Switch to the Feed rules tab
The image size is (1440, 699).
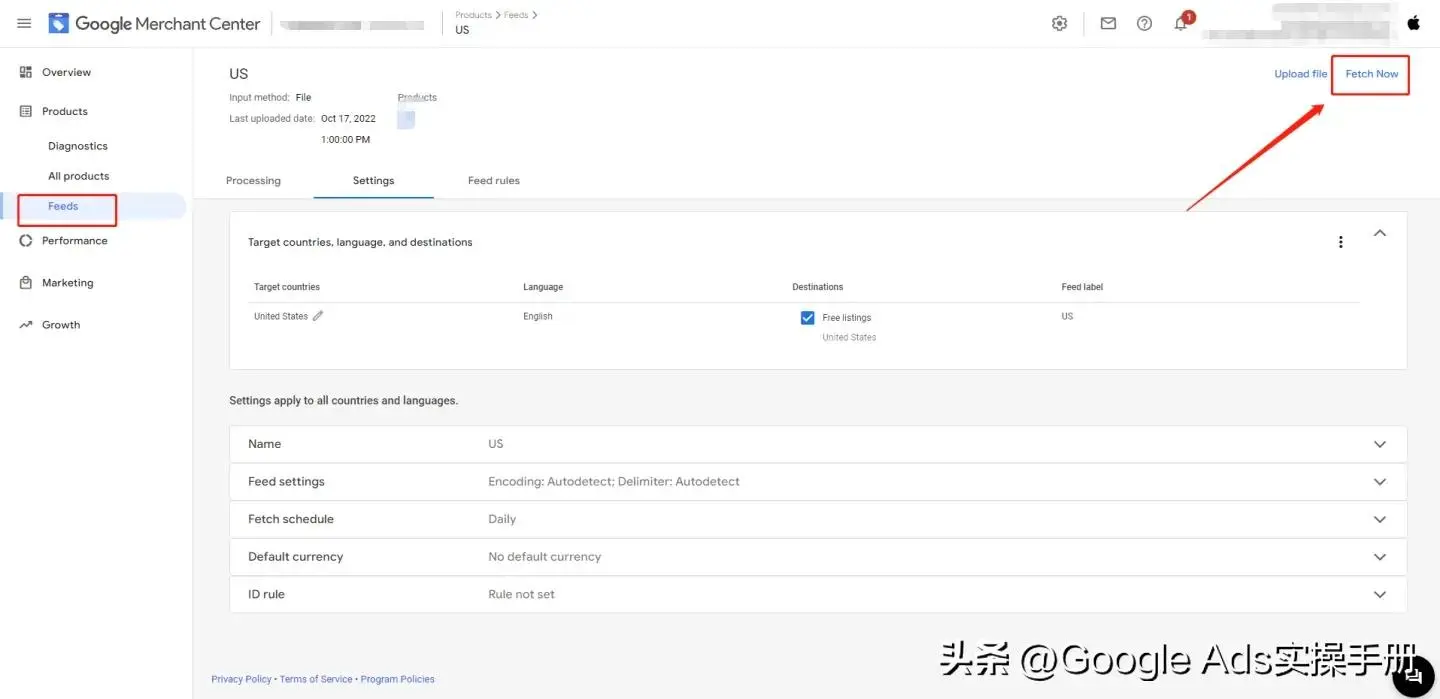coord(494,181)
